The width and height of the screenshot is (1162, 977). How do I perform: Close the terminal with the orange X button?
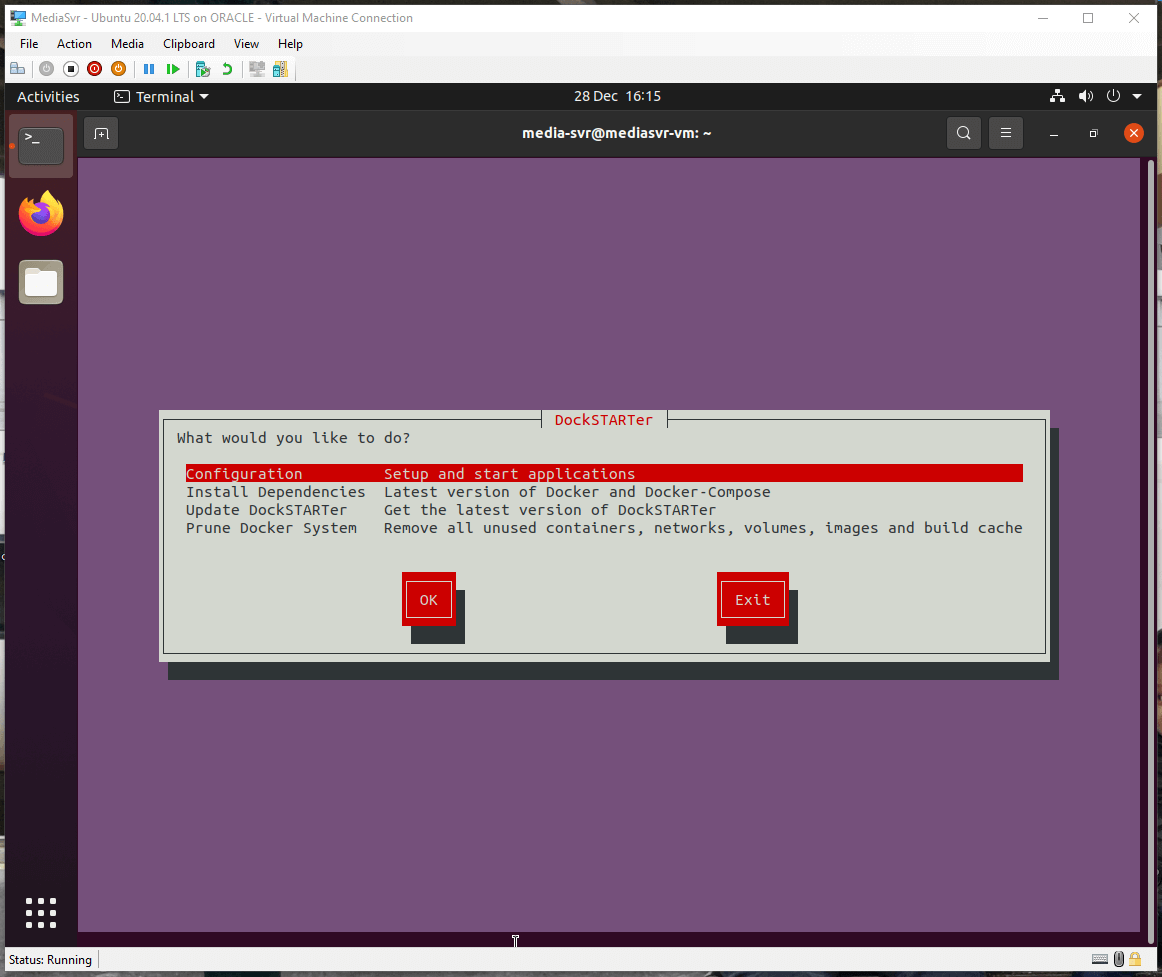pyautogui.click(x=1134, y=133)
